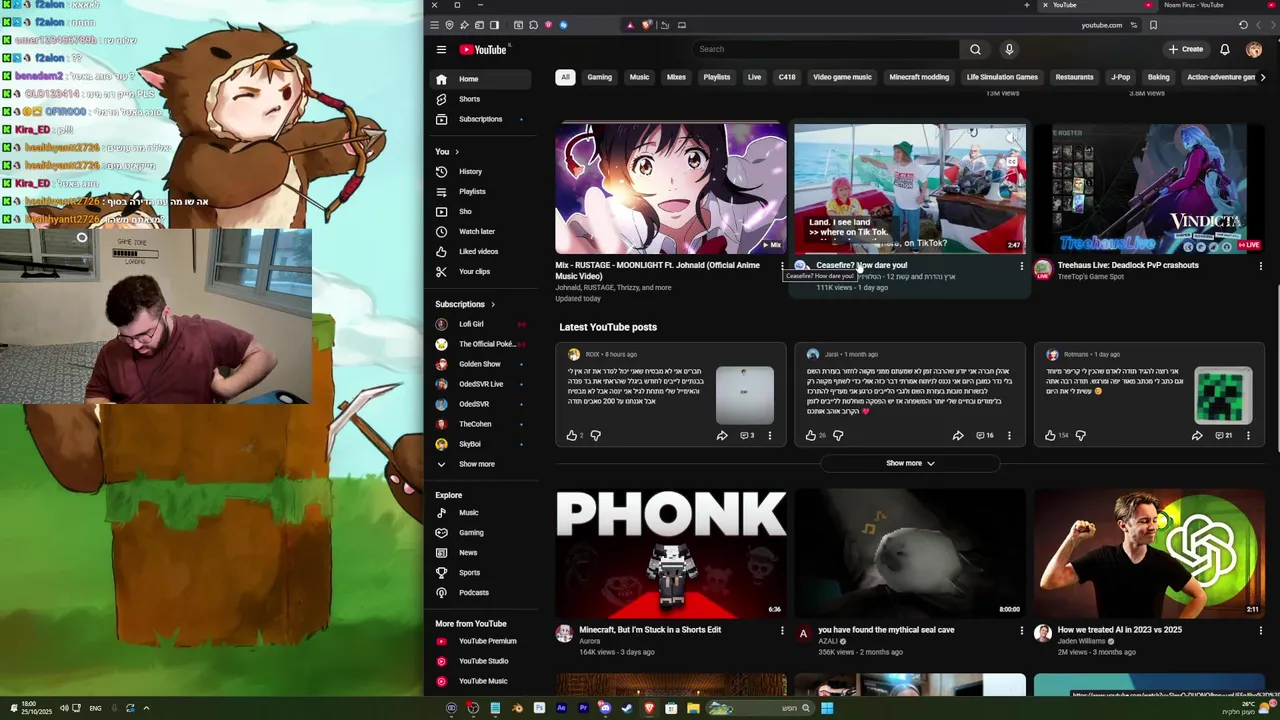Open YouTube Premium link
The height and width of the screenshot is (720, 1280).
tap(481, 641)
